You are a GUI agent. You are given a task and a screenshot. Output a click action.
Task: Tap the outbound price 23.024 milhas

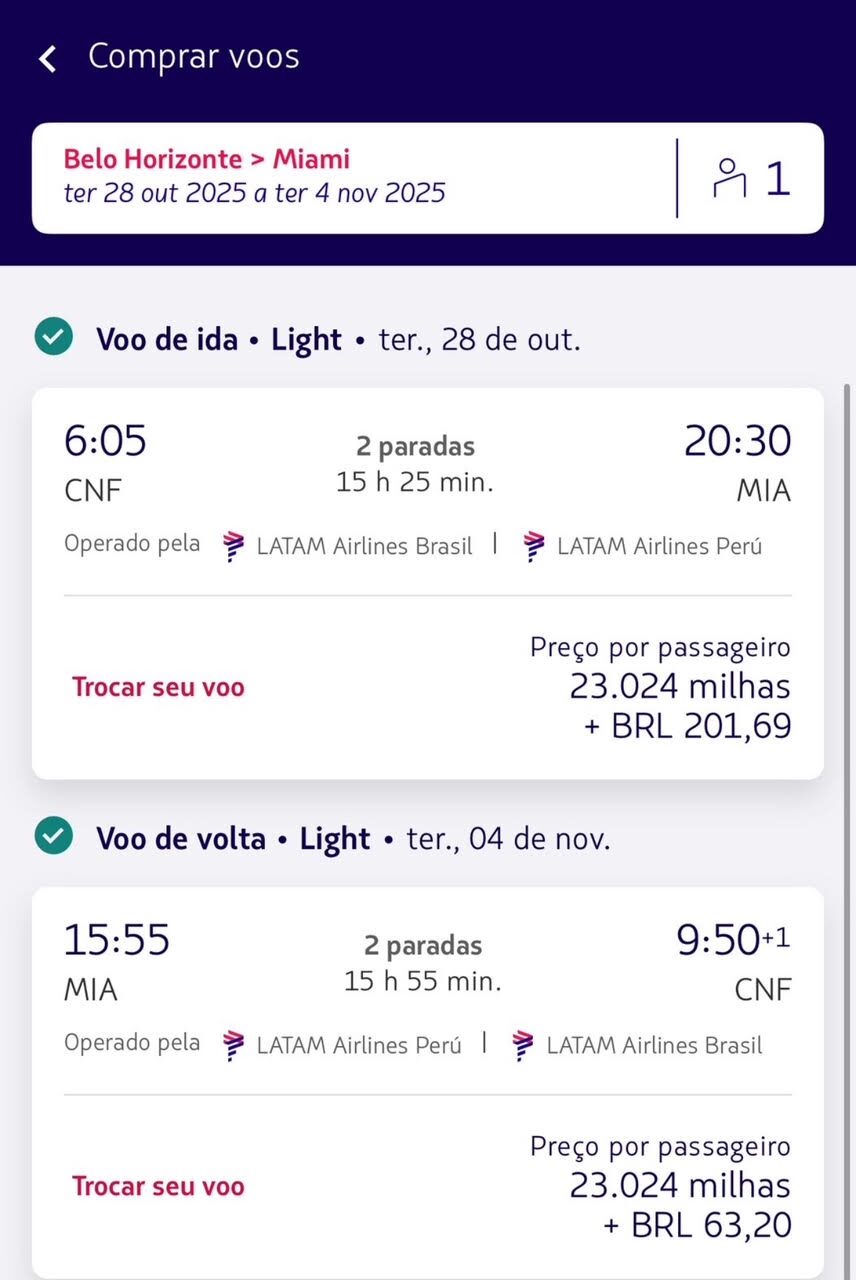point(680,687)
